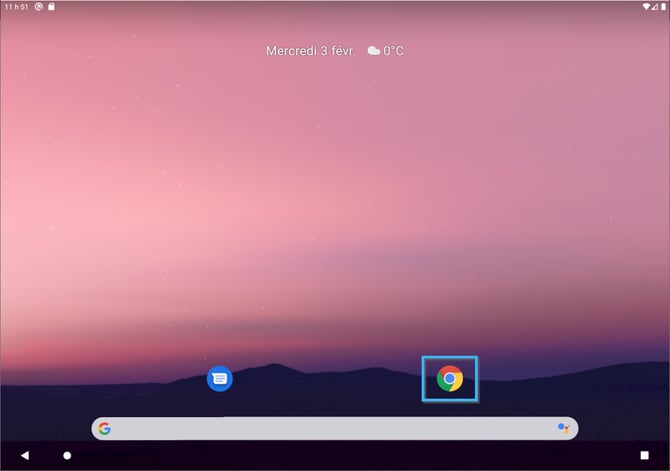Tap the SD card status bar icon
This screenshot has height=471, width=670.
[x=51, y=7]
